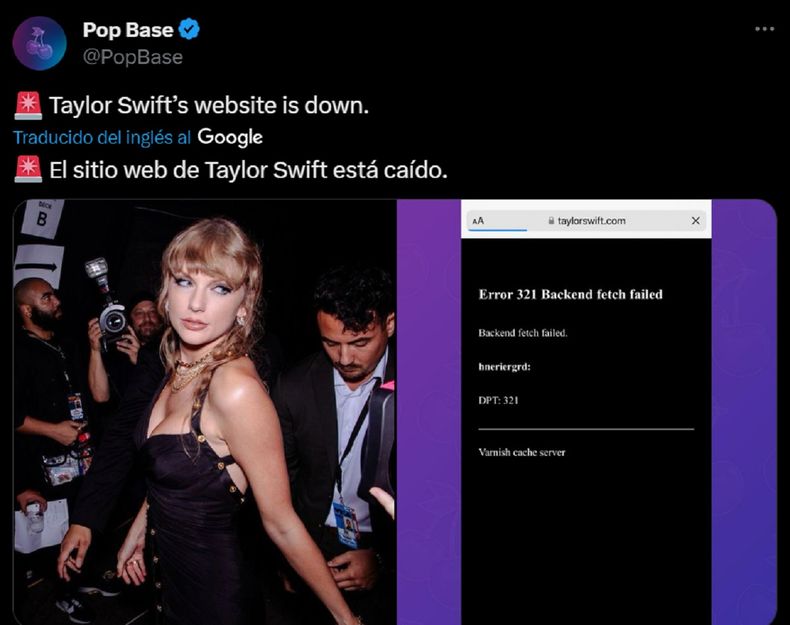Click the "Error 321 Backend fetch failed" heading
The width and height of the screenshot is (790, 625).
(x=570, y=294)
